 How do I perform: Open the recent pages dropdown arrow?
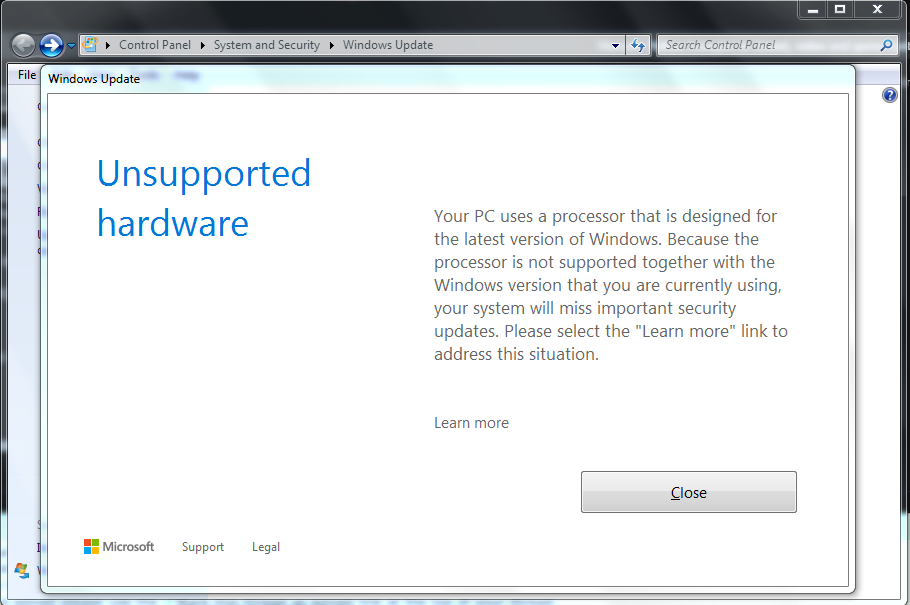[x=71, y=45]
